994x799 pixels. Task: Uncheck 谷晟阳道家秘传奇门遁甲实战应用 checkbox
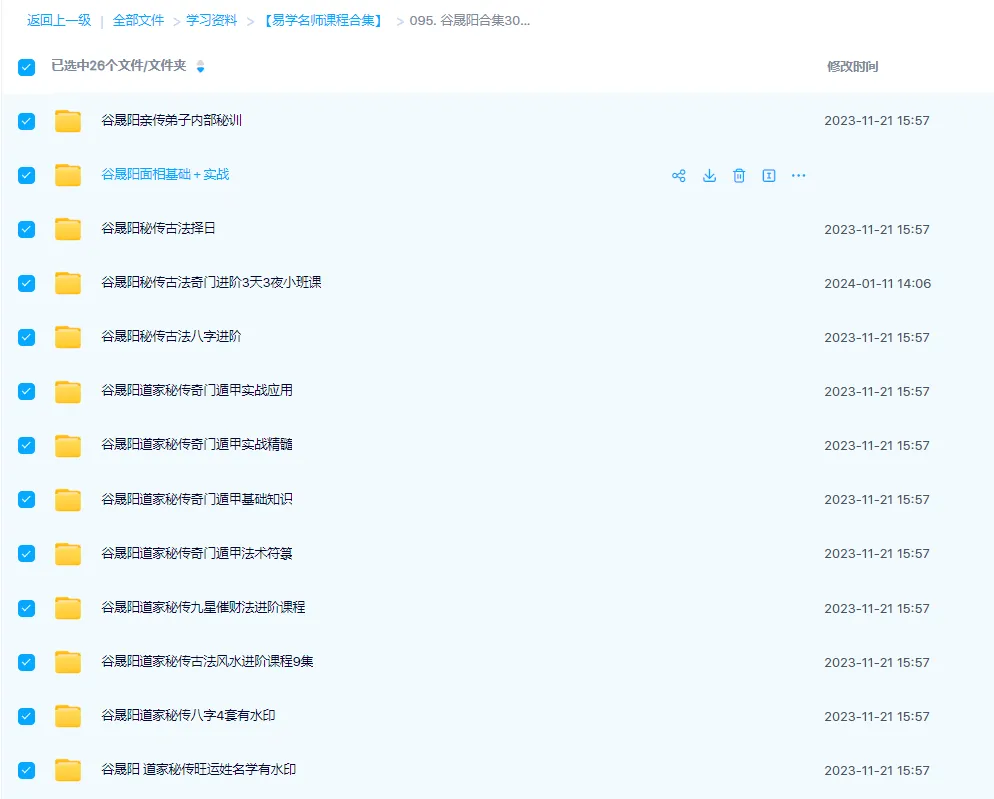point(27,391)
